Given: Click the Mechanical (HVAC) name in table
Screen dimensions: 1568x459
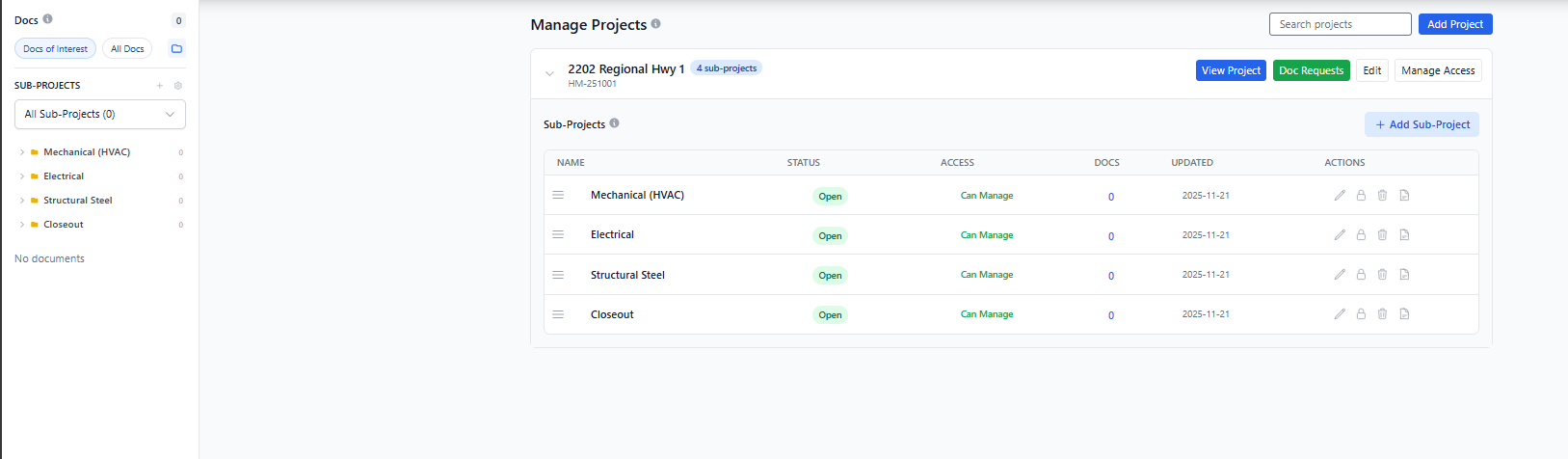Looking at the screenshot, I should [637, 195].
